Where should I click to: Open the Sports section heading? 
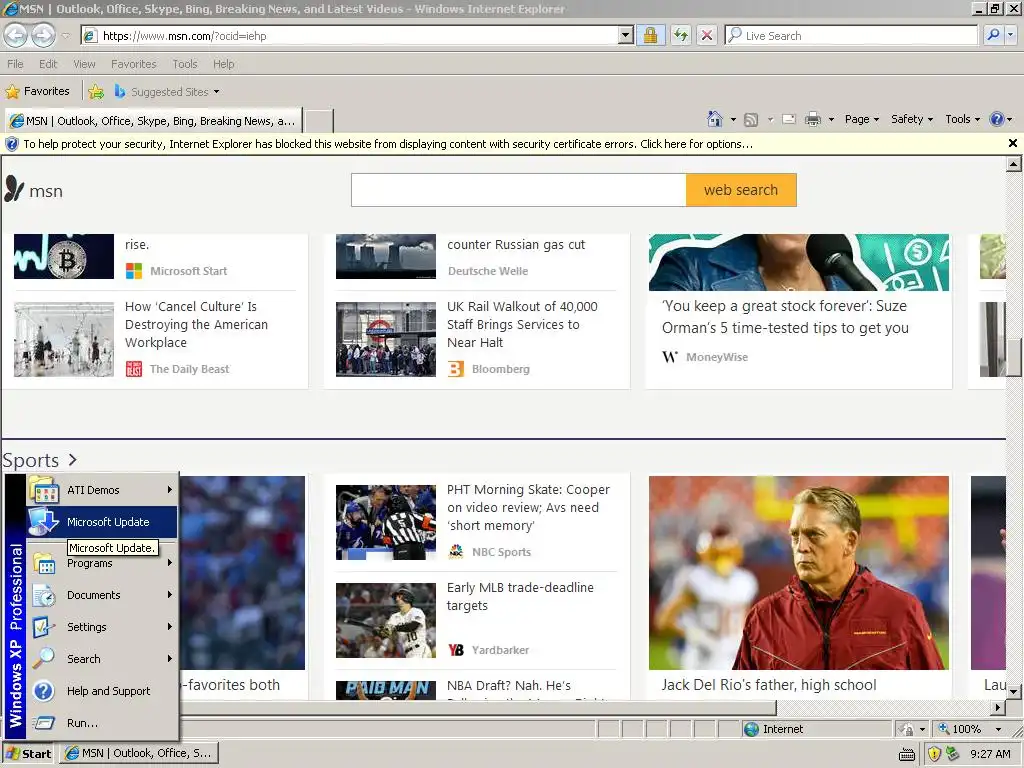39,460
